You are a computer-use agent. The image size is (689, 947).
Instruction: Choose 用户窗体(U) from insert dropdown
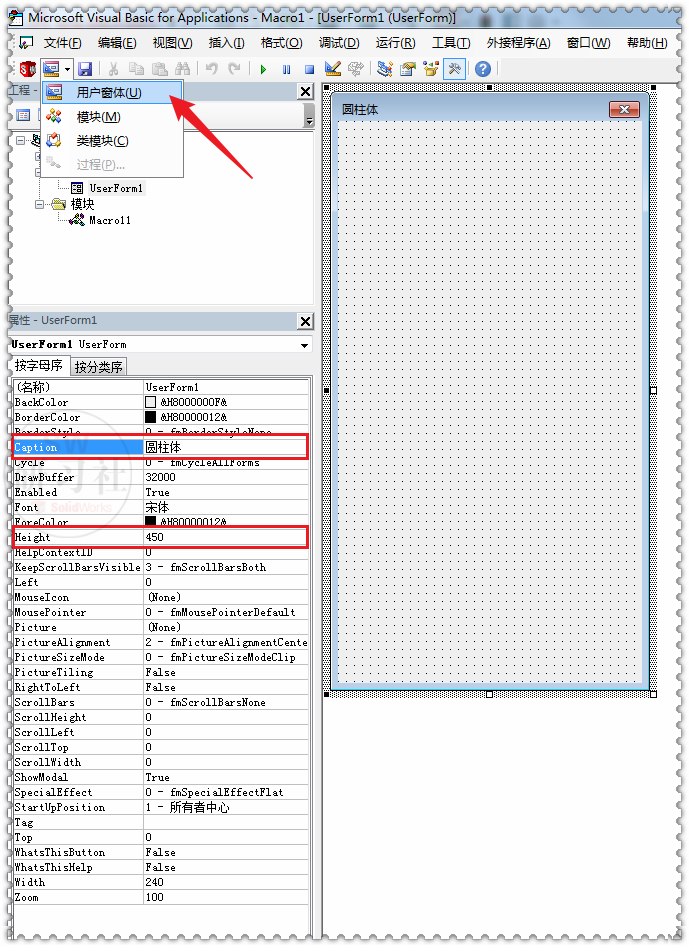pyautogui.click(x=112, y=92)
